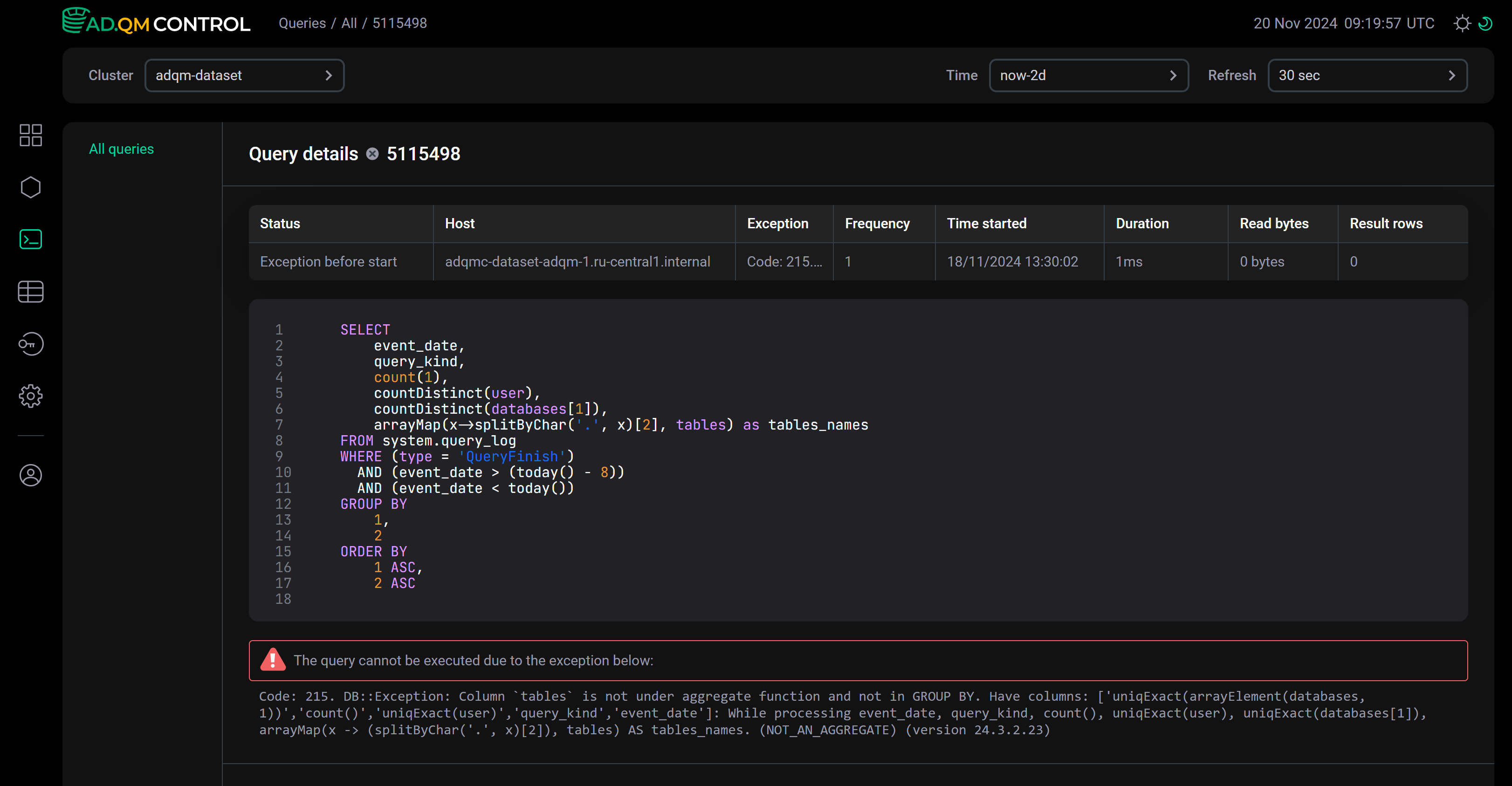Select the hexagon cluster nodes icon
The image size is (1512, 786).
[x=30, y=186]
